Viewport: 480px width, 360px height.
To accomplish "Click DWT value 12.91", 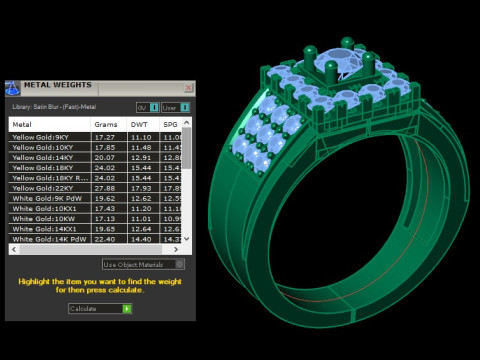I will (x=141, y=158).
